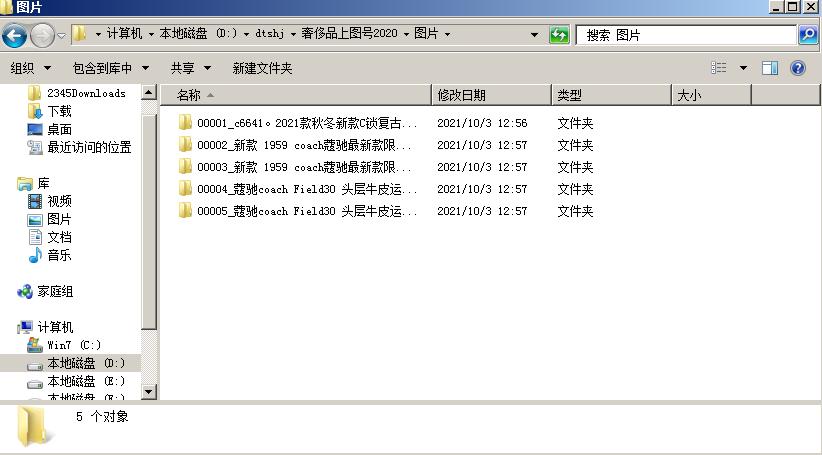Sort by 名称 column header

tap(296, 95)
